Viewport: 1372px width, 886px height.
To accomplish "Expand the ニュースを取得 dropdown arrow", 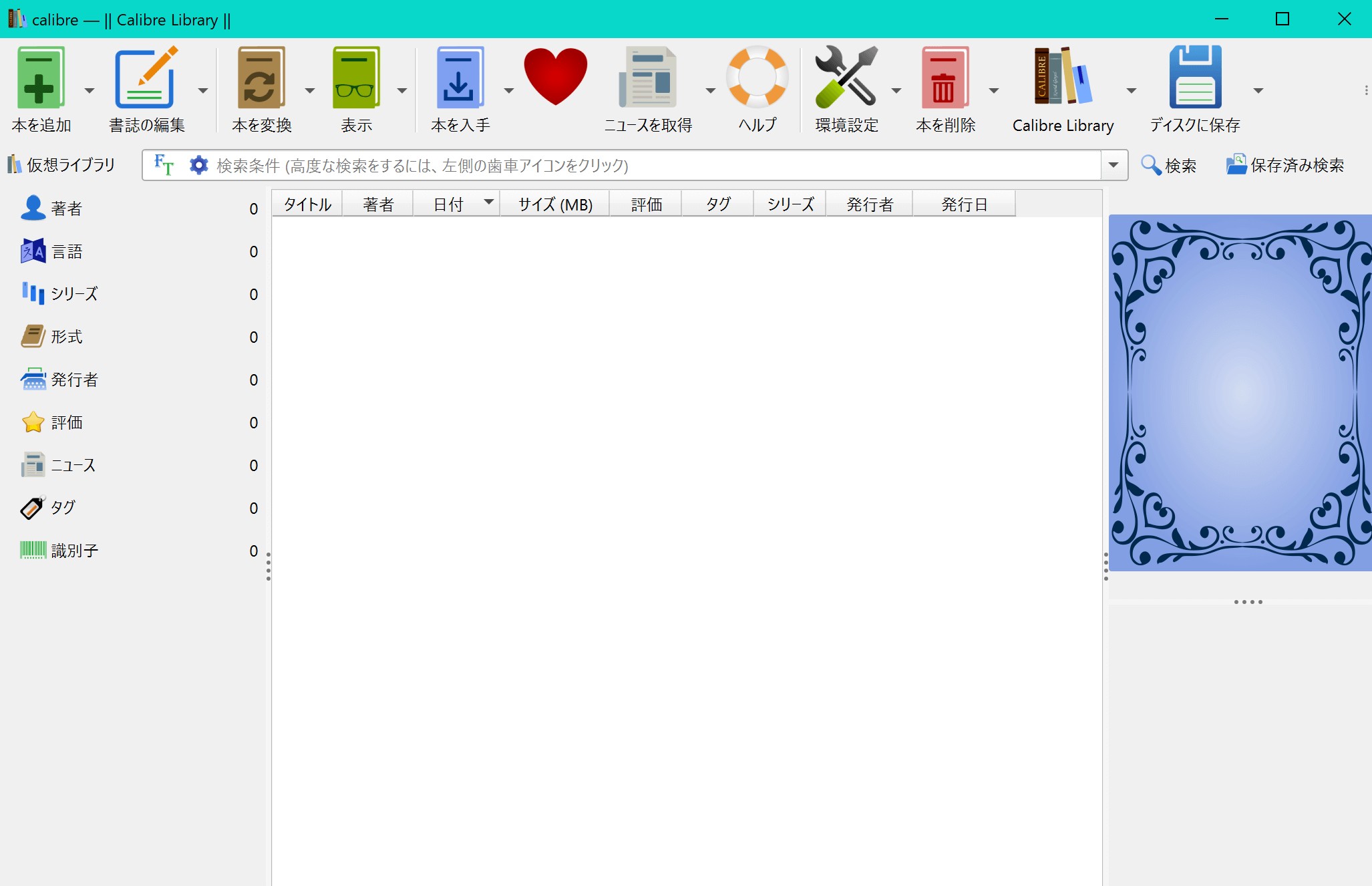I will point(710,90).
